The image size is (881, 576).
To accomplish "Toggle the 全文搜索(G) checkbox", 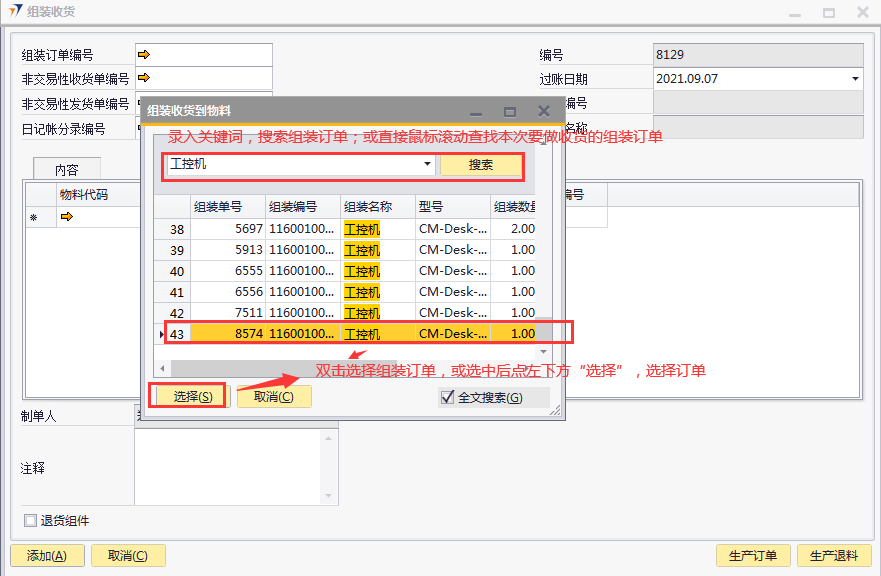I will (x=447, y=397).
